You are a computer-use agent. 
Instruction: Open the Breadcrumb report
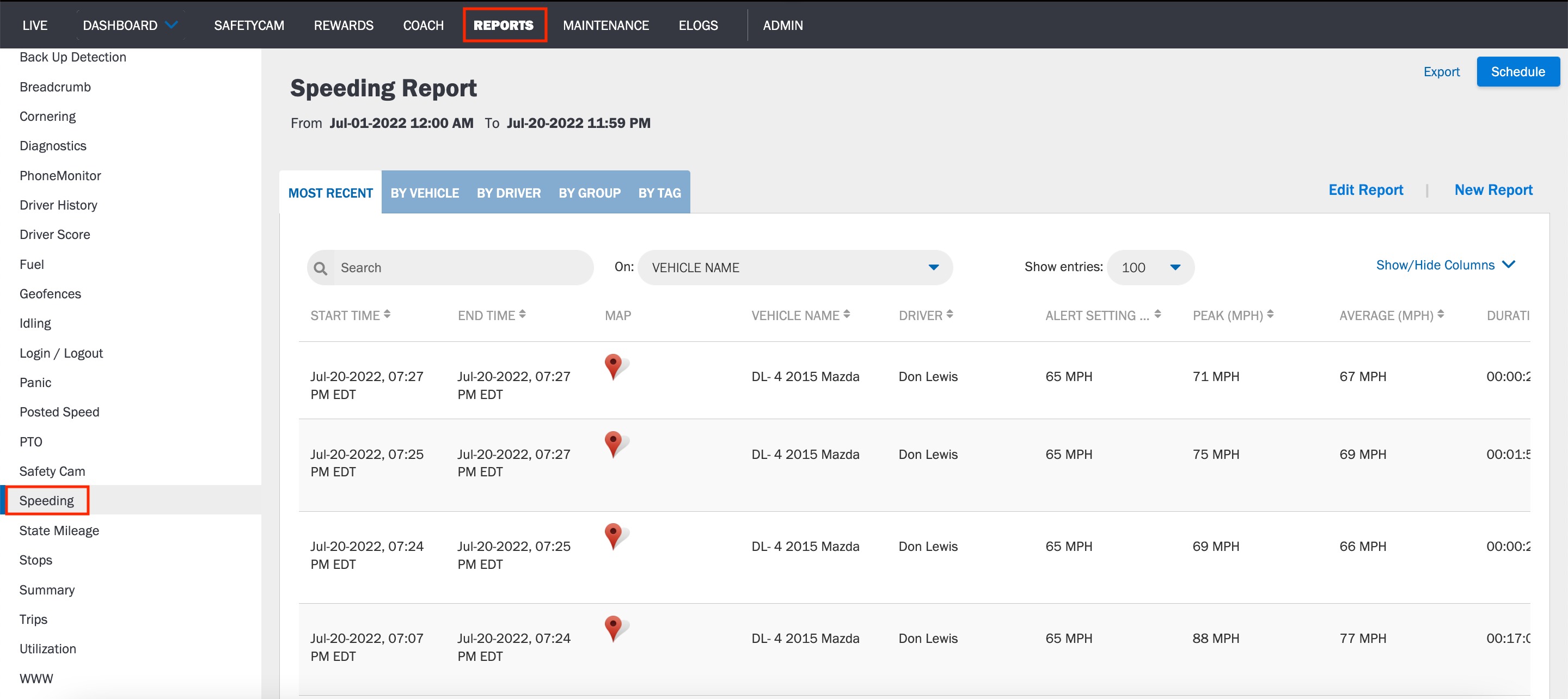click(x=56, y=87)
